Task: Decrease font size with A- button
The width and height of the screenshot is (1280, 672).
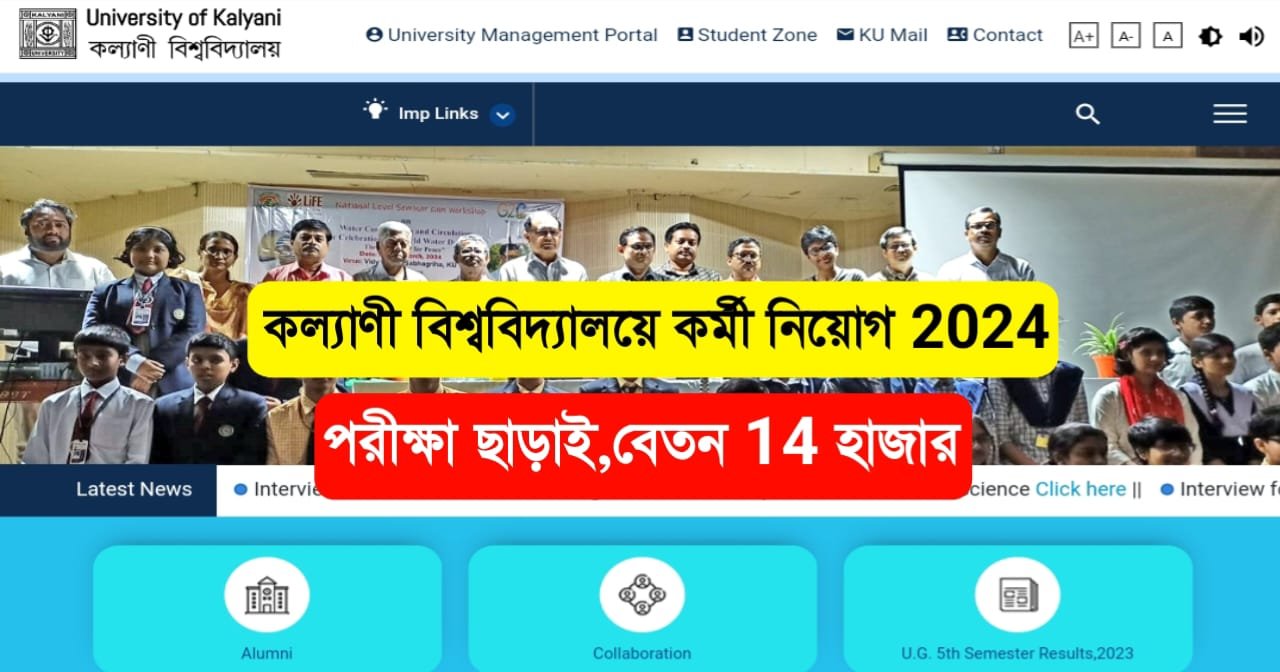Action: coord(1125,36)
